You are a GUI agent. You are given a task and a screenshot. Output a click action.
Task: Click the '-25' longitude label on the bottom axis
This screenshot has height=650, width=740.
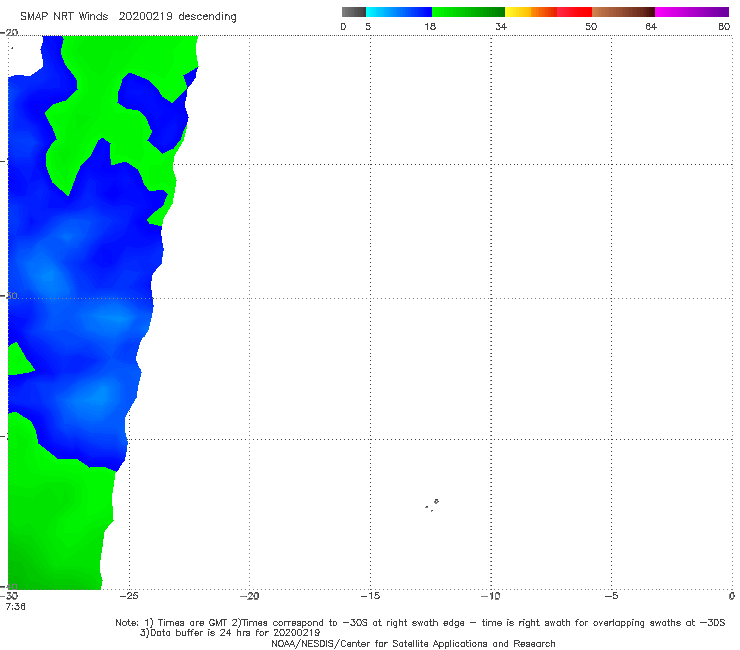tap(129, 596)
